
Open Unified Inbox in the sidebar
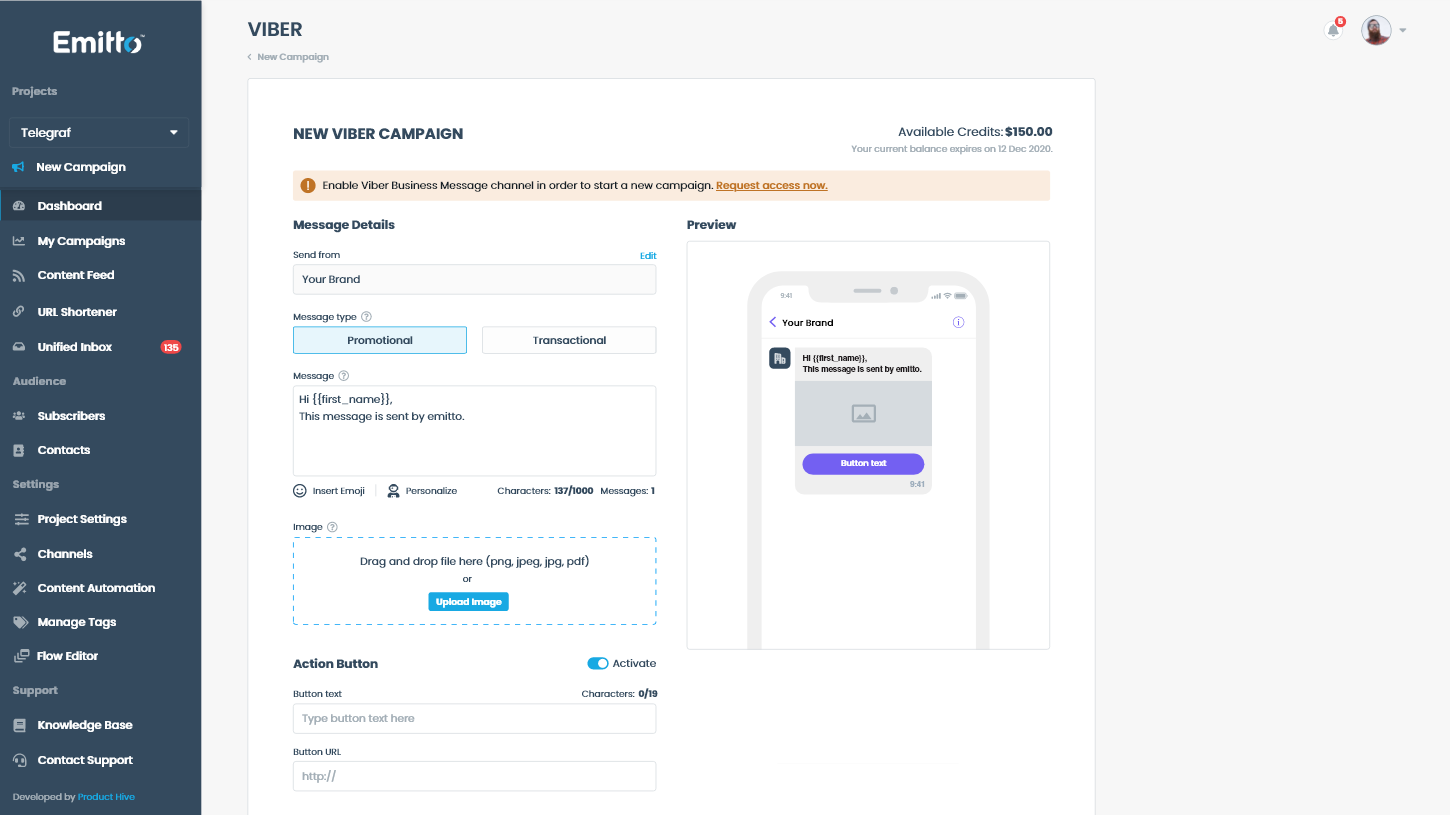point(75,347)
